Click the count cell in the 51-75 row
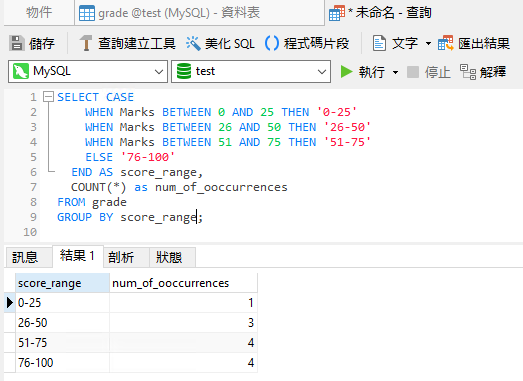Image resolution: width=523 pixels, height=381 pixels. (x=183, y=343)
